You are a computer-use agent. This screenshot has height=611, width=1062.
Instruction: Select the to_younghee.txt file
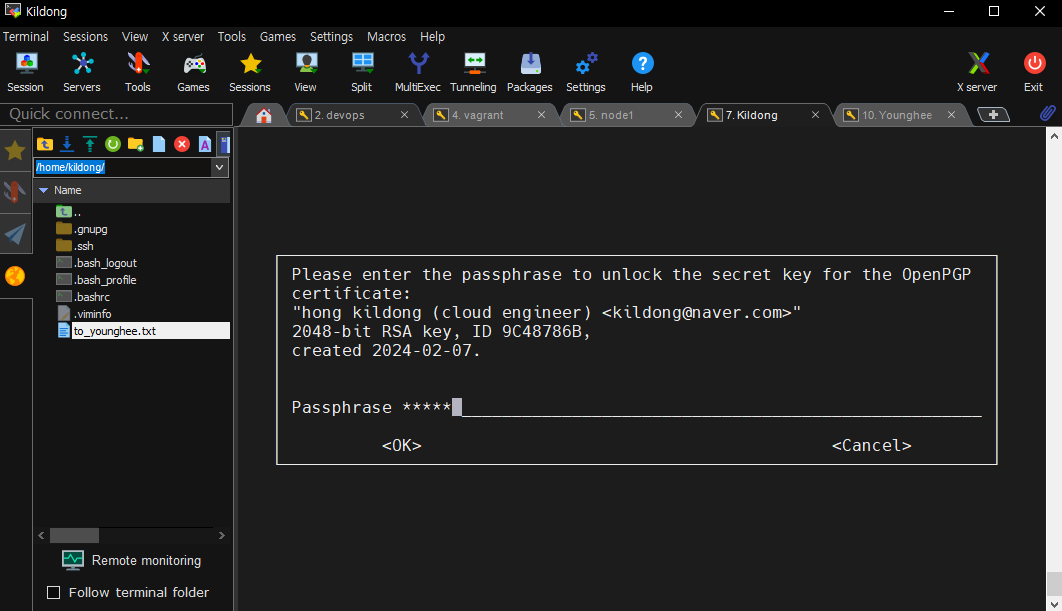(144, 331)
